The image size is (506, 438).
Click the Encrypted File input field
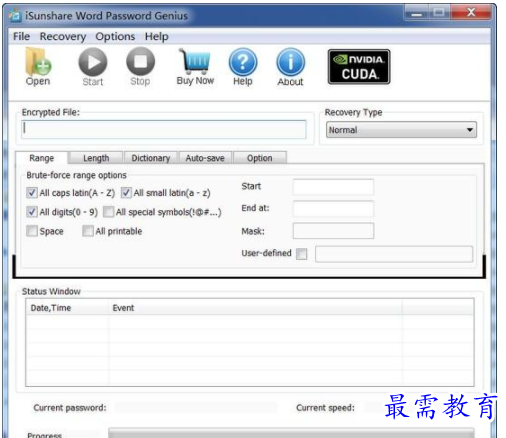(x=164, y=129)
